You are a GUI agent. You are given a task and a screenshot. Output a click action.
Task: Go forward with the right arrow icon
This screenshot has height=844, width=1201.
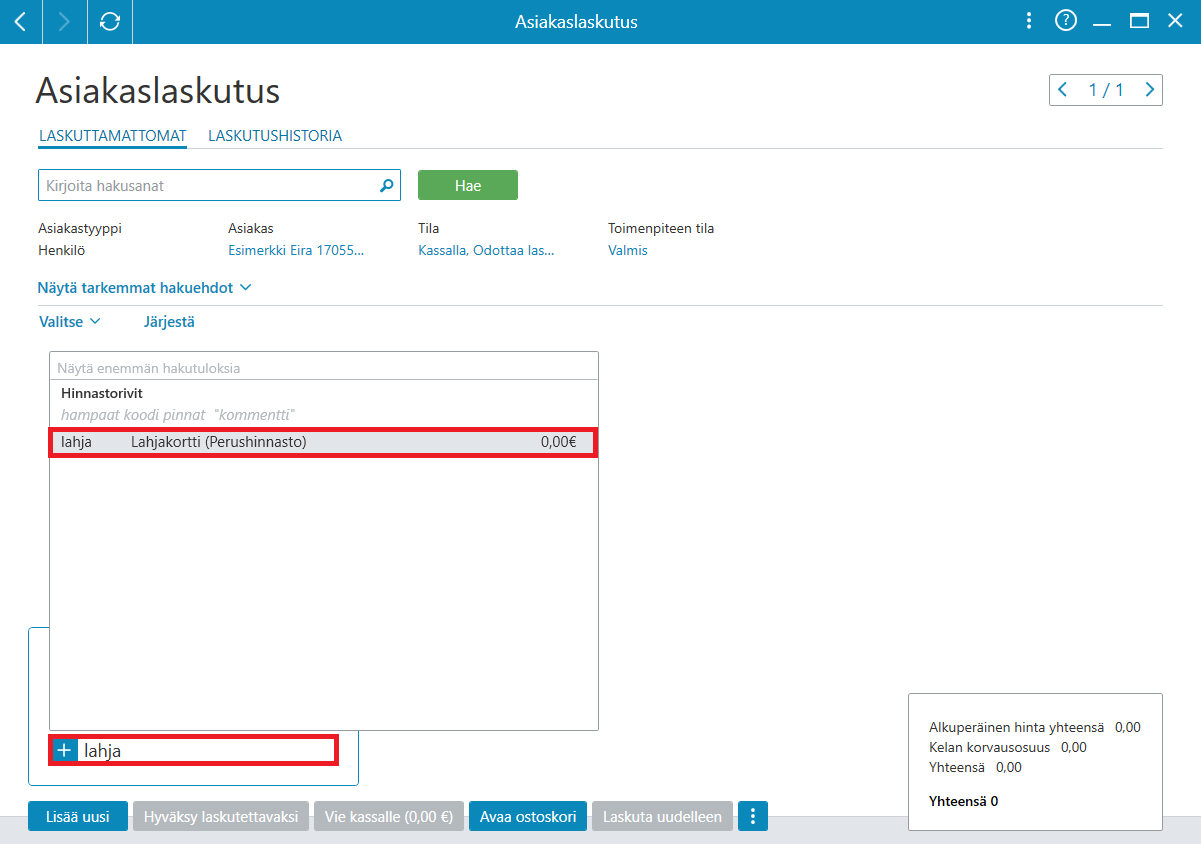(x=65, y=21)
